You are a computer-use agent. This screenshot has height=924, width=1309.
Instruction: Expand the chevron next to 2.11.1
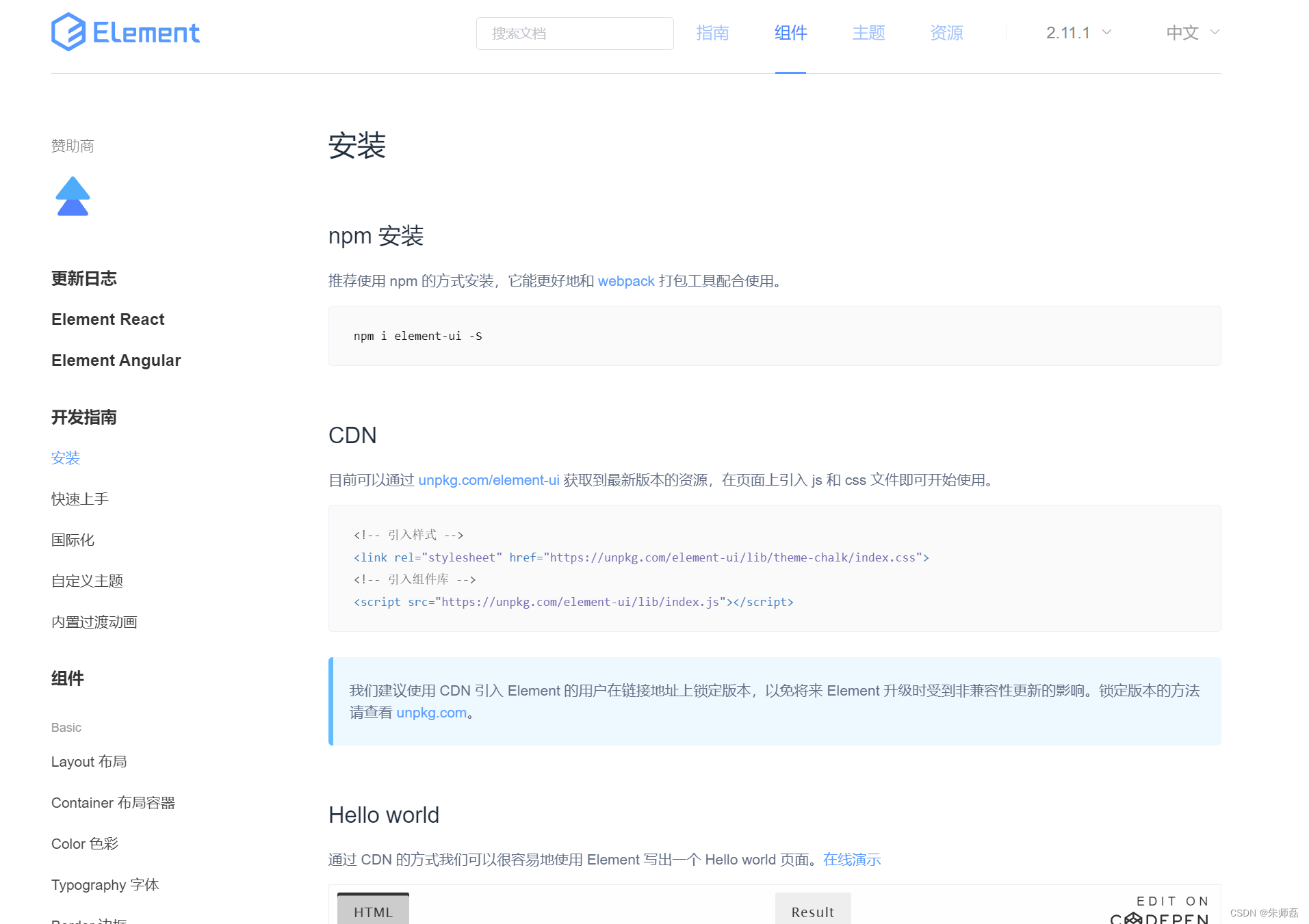click(1106, 32)
